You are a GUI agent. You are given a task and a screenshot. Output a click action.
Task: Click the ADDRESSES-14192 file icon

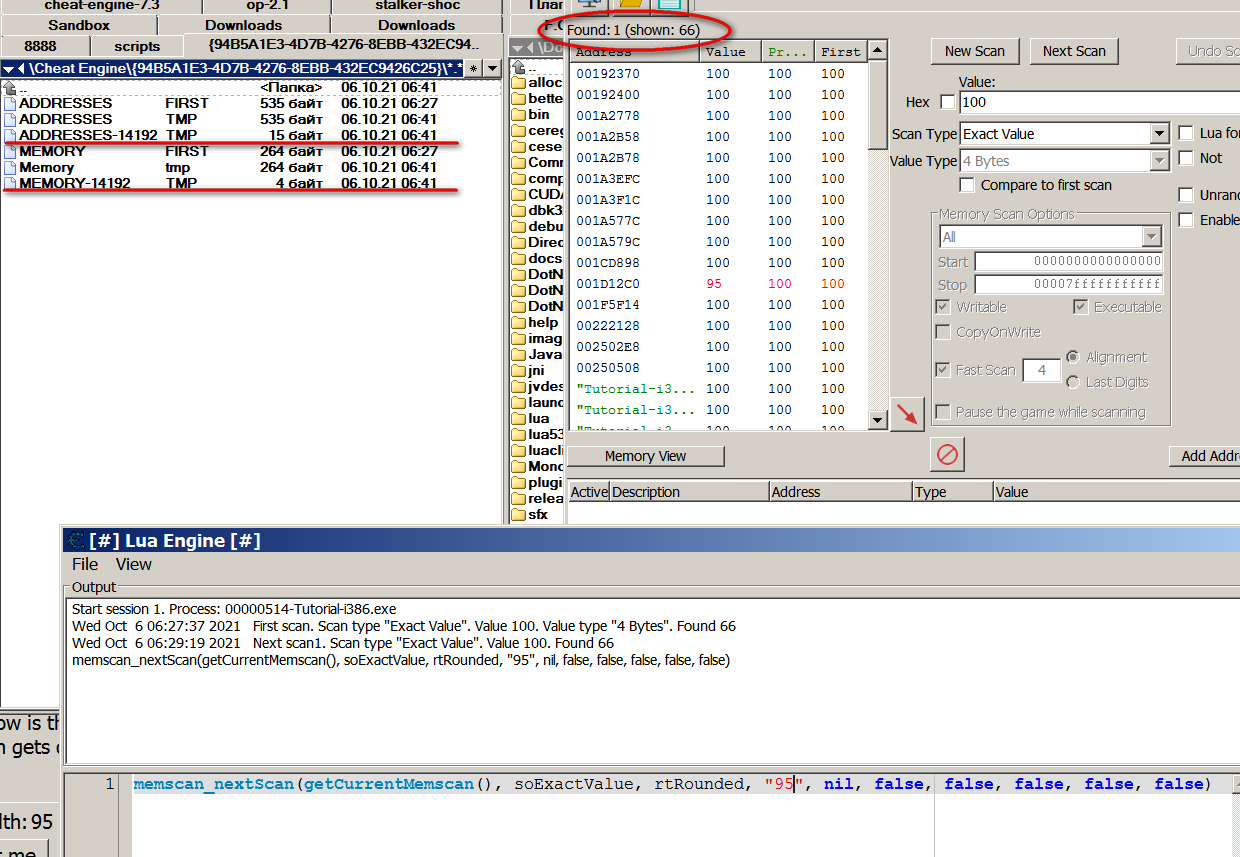(10, 135)
